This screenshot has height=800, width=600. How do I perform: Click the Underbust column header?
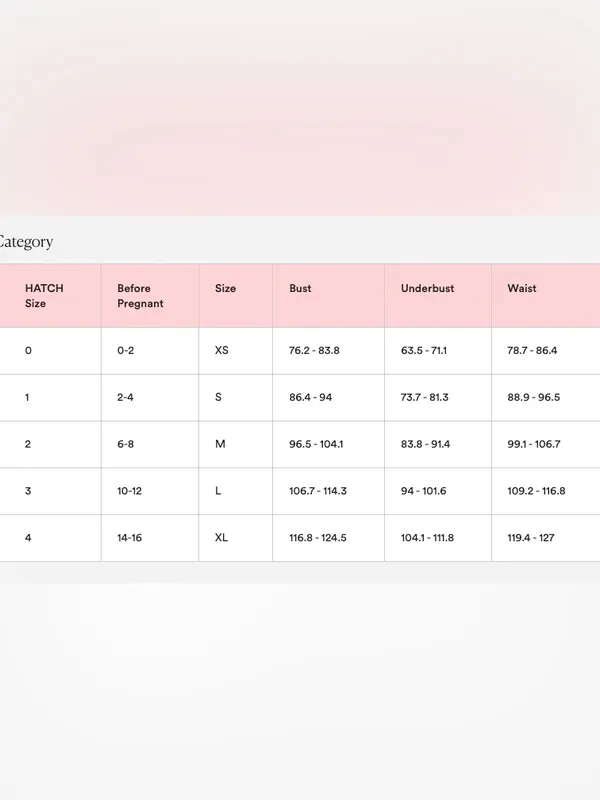427,288
